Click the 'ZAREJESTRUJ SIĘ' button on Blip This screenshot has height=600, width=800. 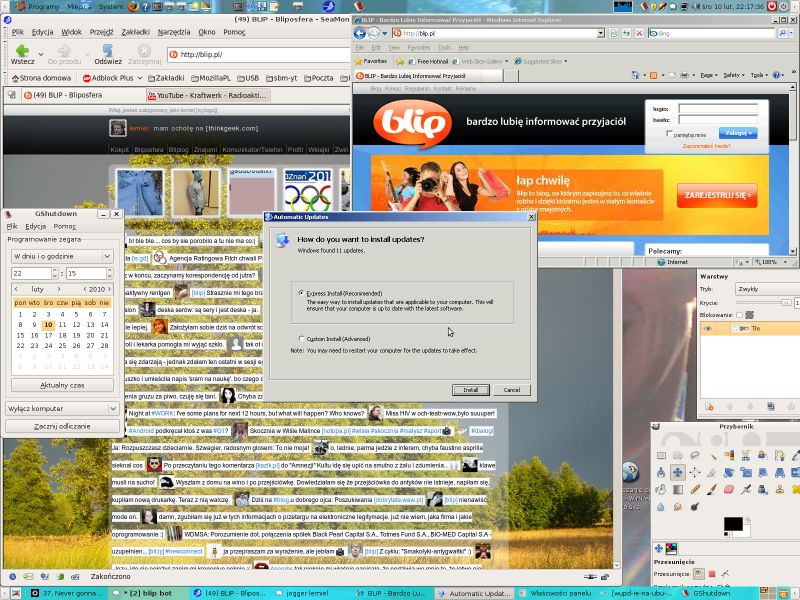tap(717, 195)
